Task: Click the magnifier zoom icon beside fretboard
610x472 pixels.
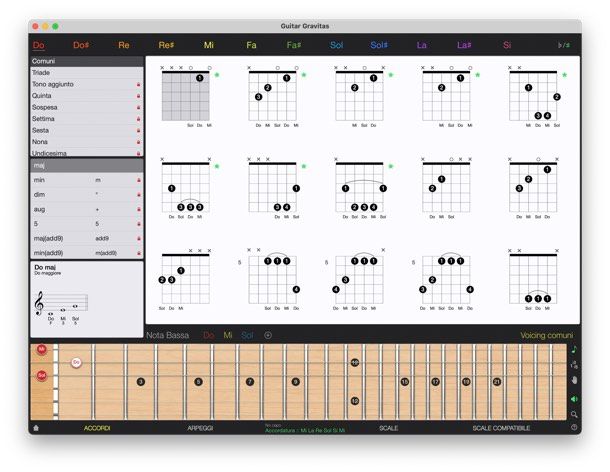Action: 574,414
